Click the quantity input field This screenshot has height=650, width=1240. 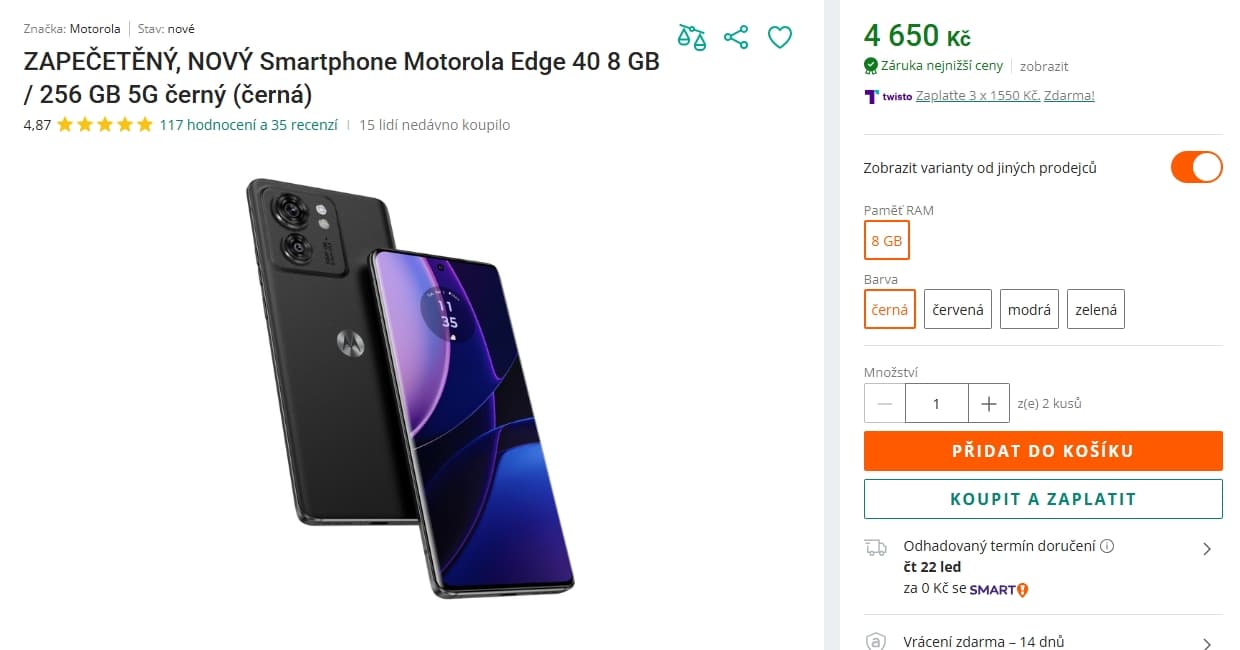[x=936, y=403]
